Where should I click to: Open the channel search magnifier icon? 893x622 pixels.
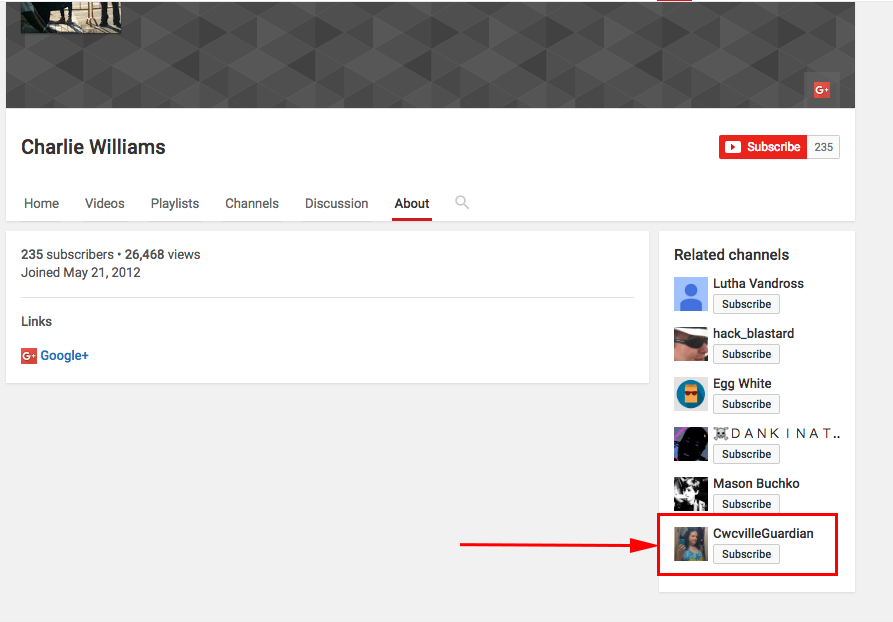coord(462,202)
